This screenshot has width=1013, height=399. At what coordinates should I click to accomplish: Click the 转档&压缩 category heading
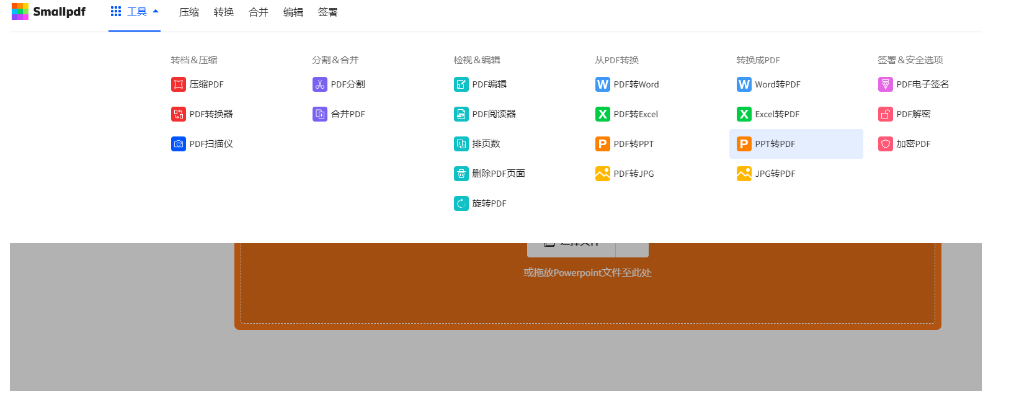tap(194, 60)
